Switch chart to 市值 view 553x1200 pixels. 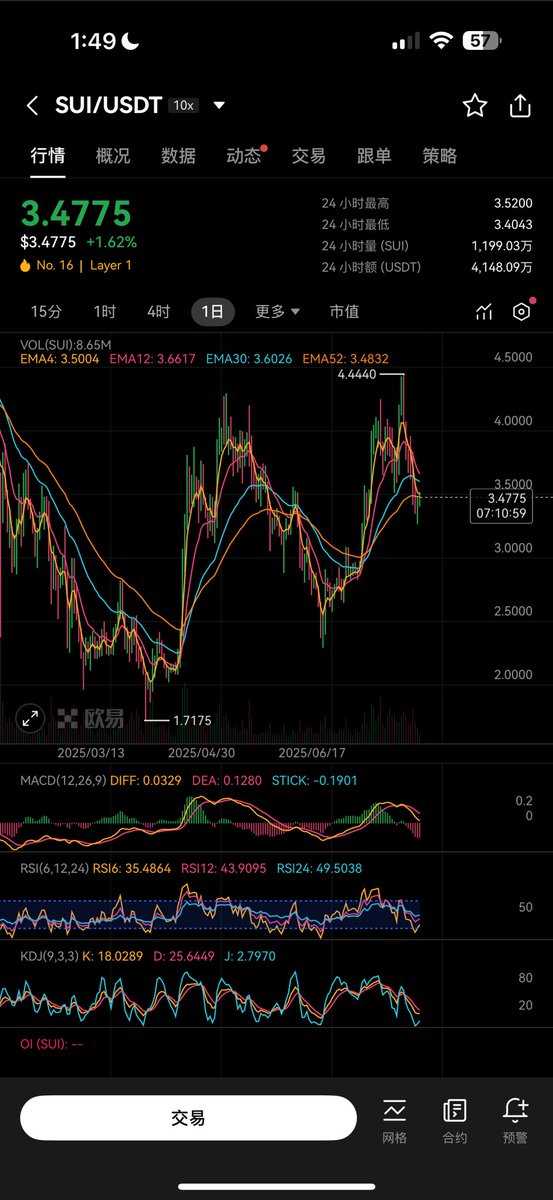pos(344,312)
